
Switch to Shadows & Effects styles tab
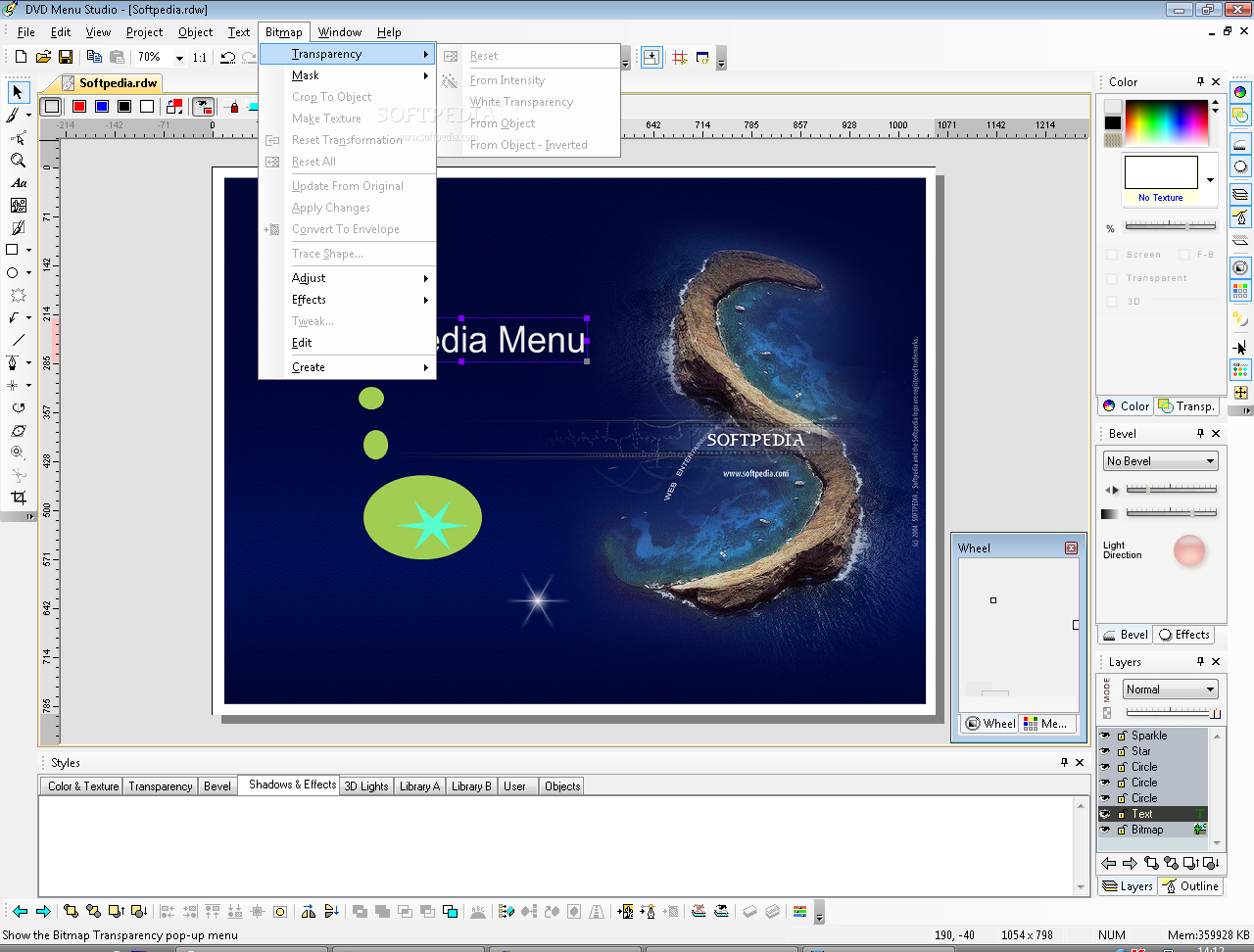[292, 785]
